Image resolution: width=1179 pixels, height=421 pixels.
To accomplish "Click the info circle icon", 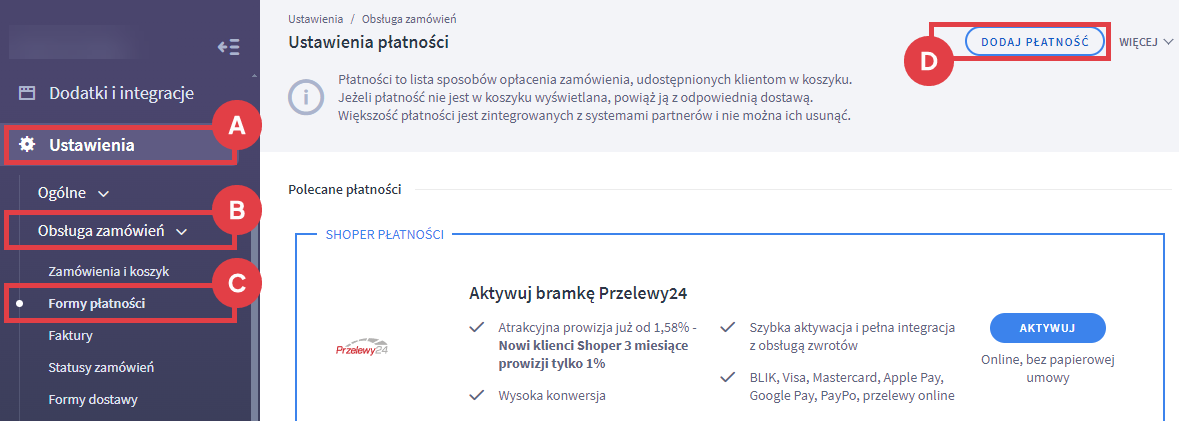I will tap(306, 97).
